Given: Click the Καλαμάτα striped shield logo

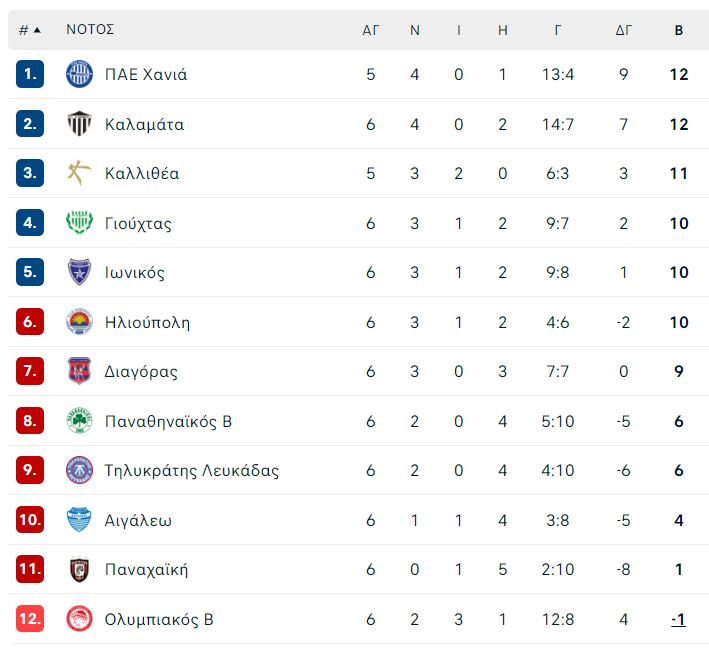Looking at the screenshot, I should pos(79,123).
